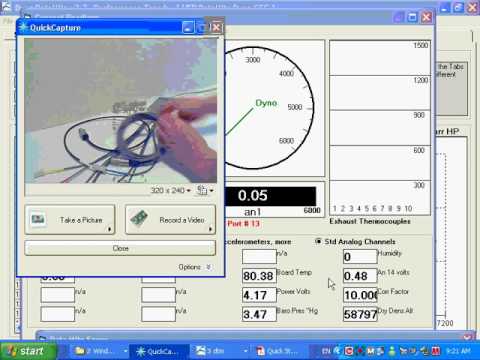
Task: Click the Quick St... taskbar button icon
Action: 261,351
